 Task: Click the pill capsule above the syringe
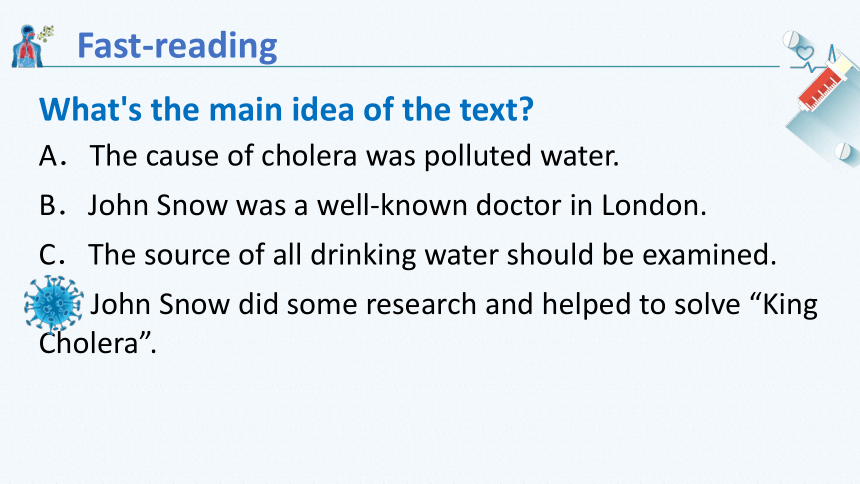791,40
